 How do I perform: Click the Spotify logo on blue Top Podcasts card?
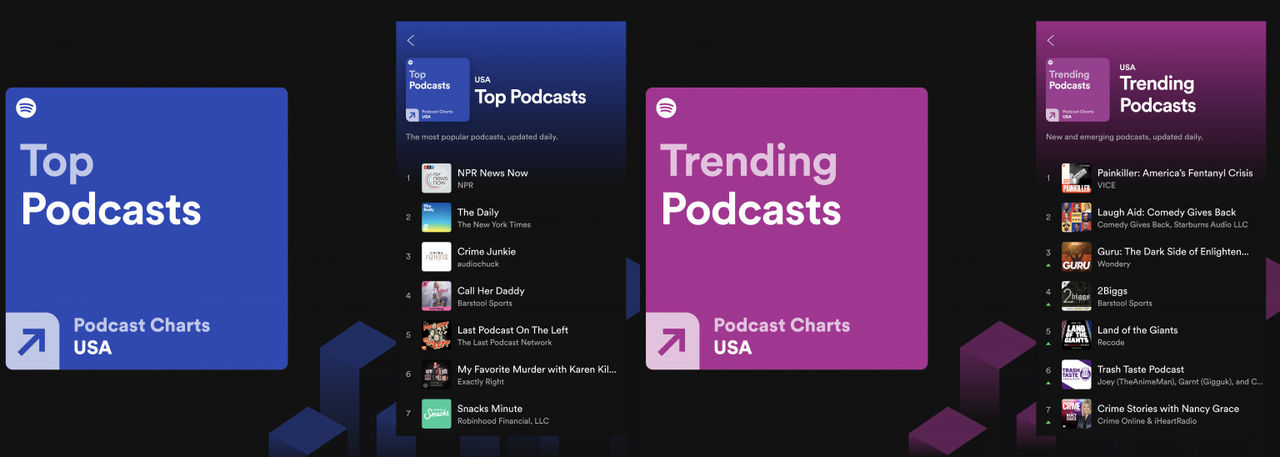coord(27,108)
